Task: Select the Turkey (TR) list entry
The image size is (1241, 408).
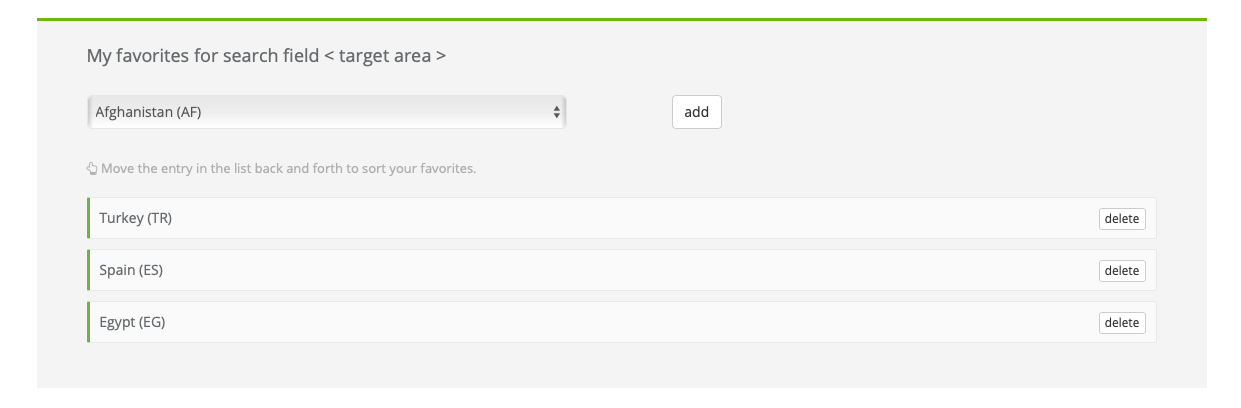Action: click(x=600, y=218)
